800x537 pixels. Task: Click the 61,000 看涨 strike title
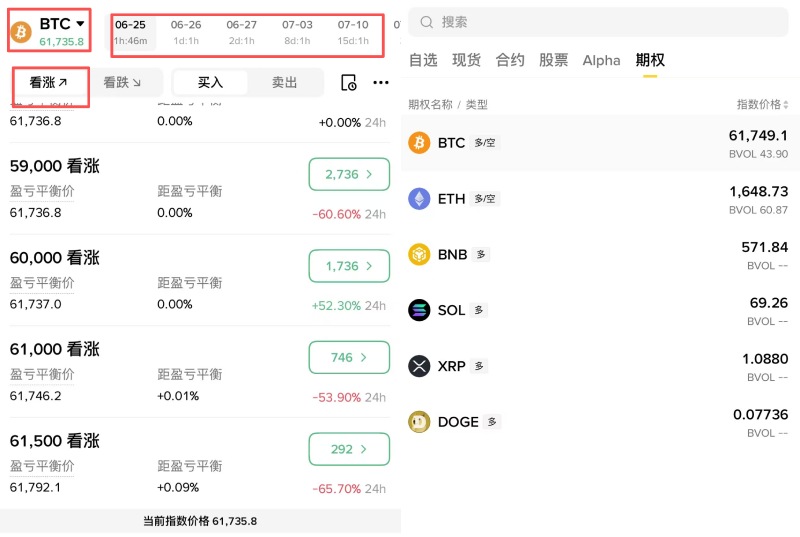pyautogui.click(x=55, y=349)
